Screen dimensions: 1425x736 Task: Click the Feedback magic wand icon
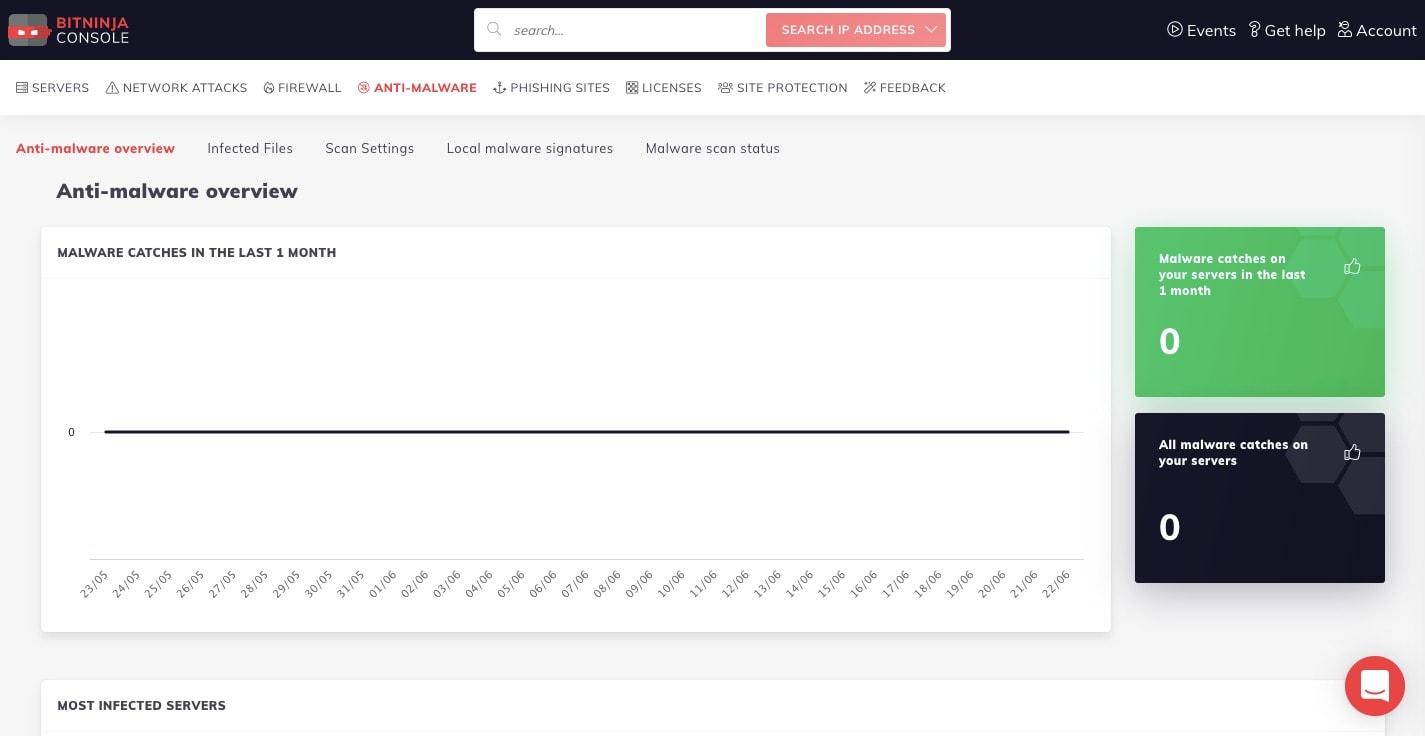click(x=870, y=88)
